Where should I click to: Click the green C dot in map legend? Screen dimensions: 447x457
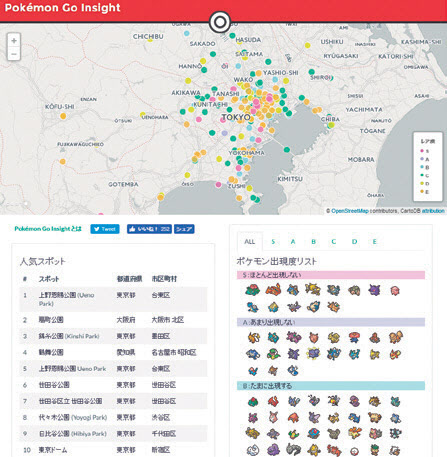(422, 175)
